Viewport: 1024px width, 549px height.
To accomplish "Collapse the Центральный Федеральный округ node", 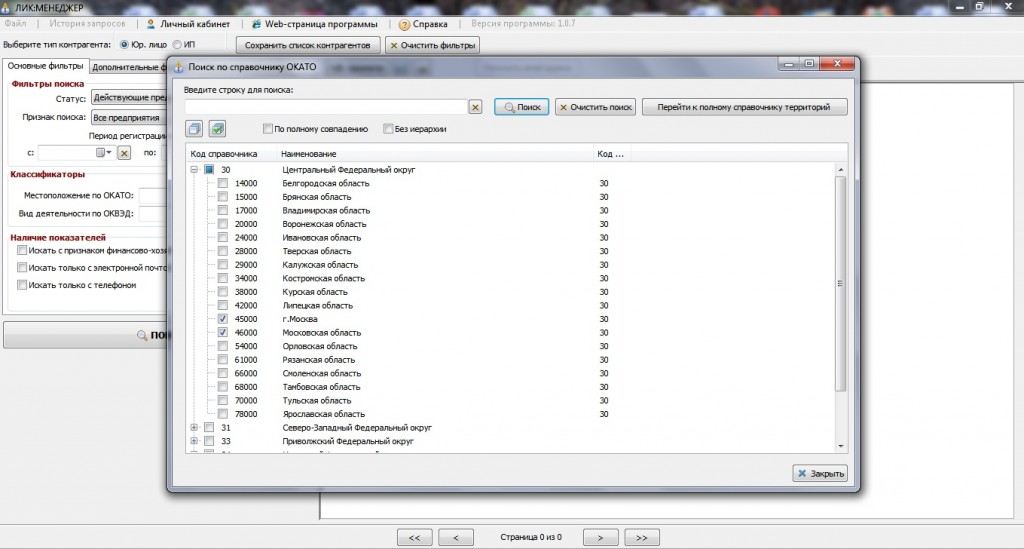I will pos(194,170).
